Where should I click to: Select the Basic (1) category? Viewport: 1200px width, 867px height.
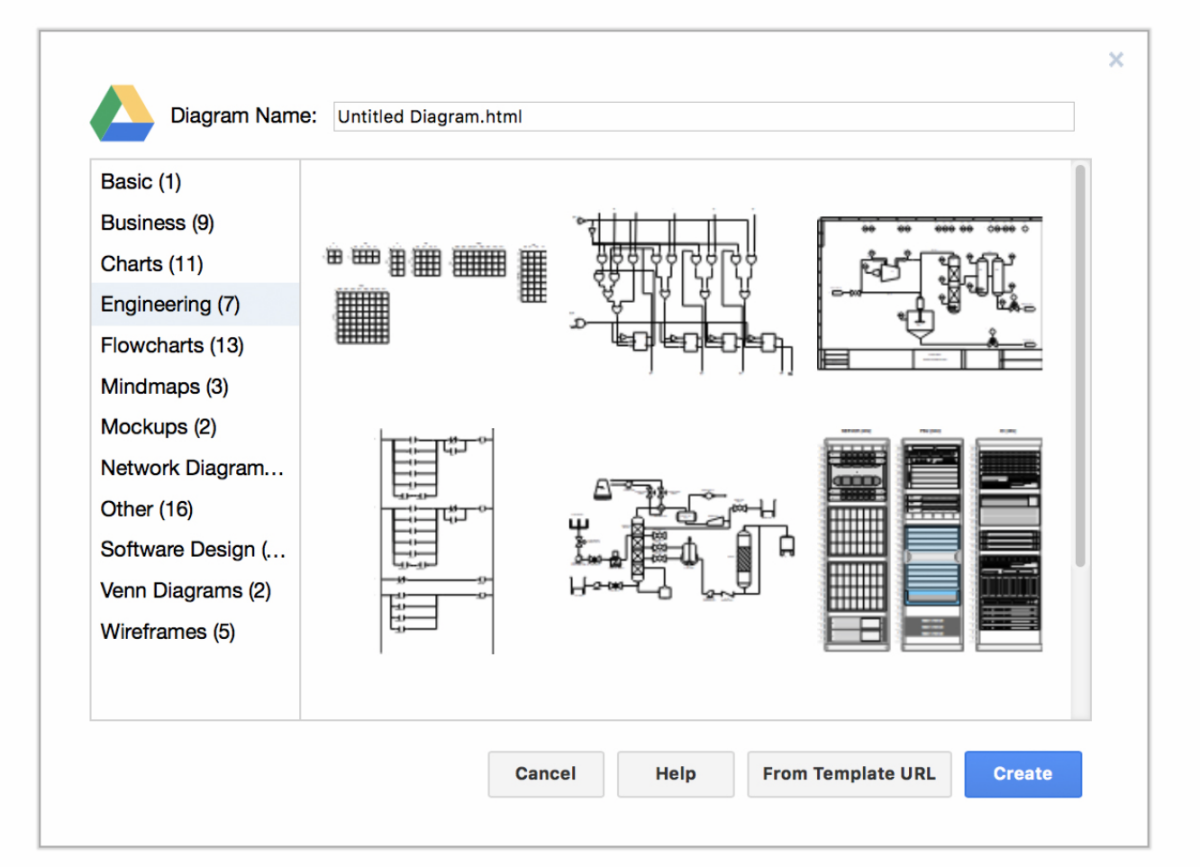point(141,182)
